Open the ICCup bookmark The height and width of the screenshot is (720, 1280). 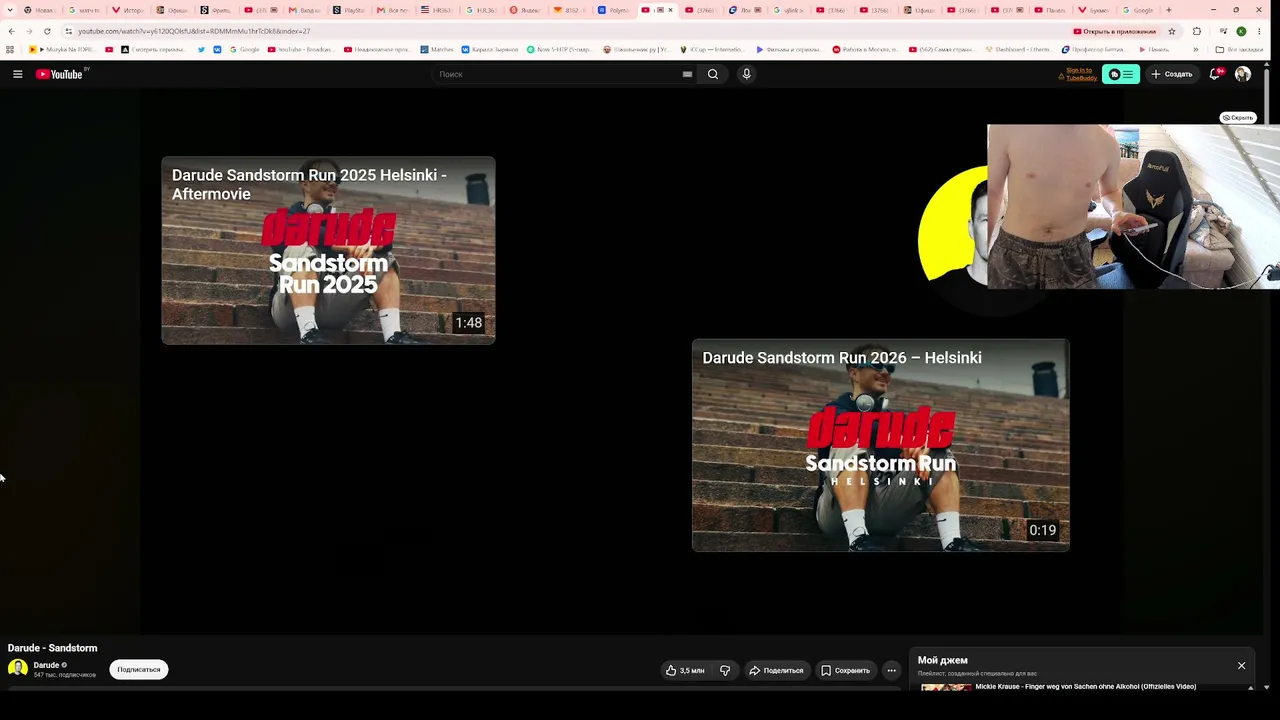pyautogui.click(x=711, y=49)
